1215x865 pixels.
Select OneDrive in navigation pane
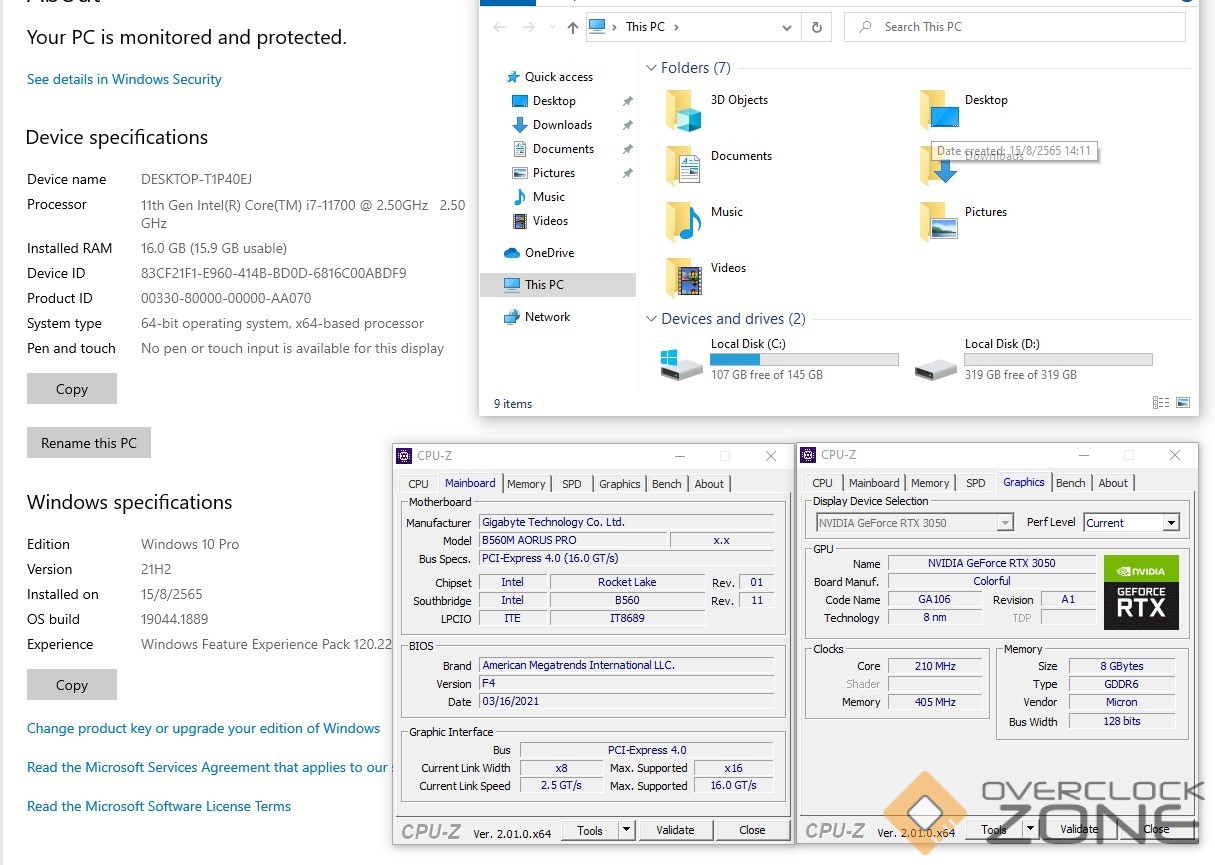coord(549,253)
